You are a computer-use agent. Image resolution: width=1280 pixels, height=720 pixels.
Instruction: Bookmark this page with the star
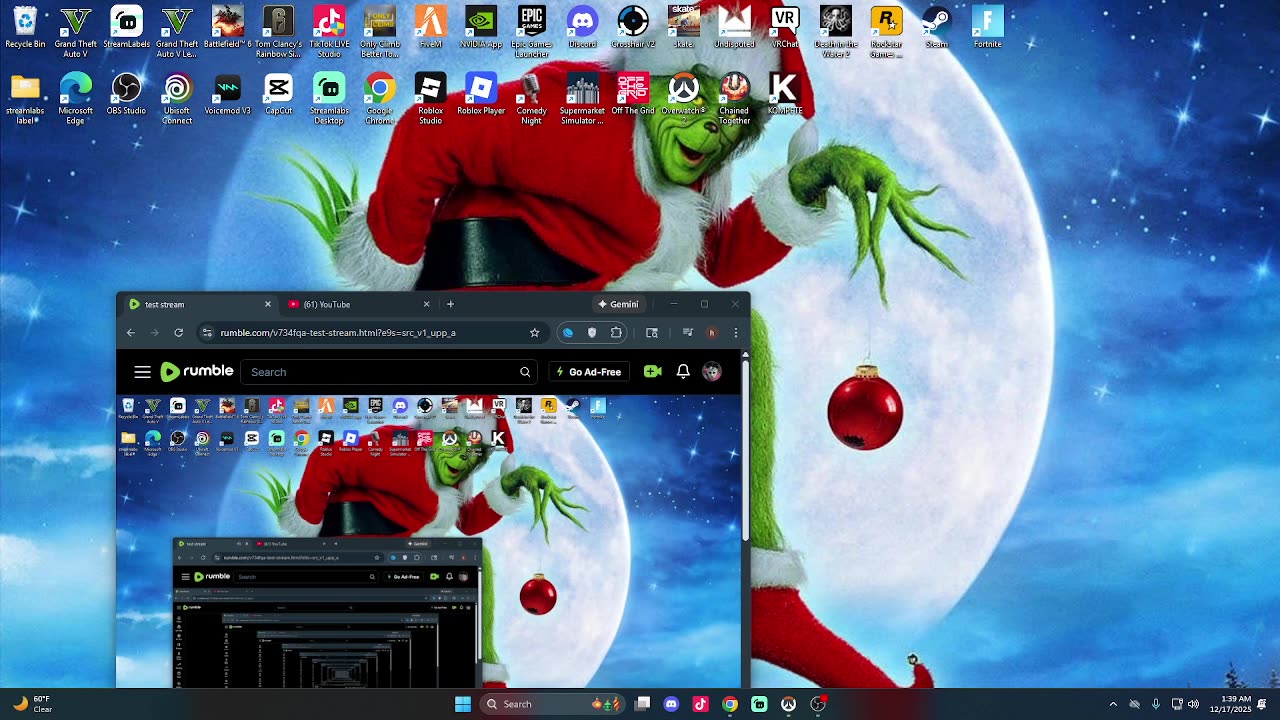point(534,333)
